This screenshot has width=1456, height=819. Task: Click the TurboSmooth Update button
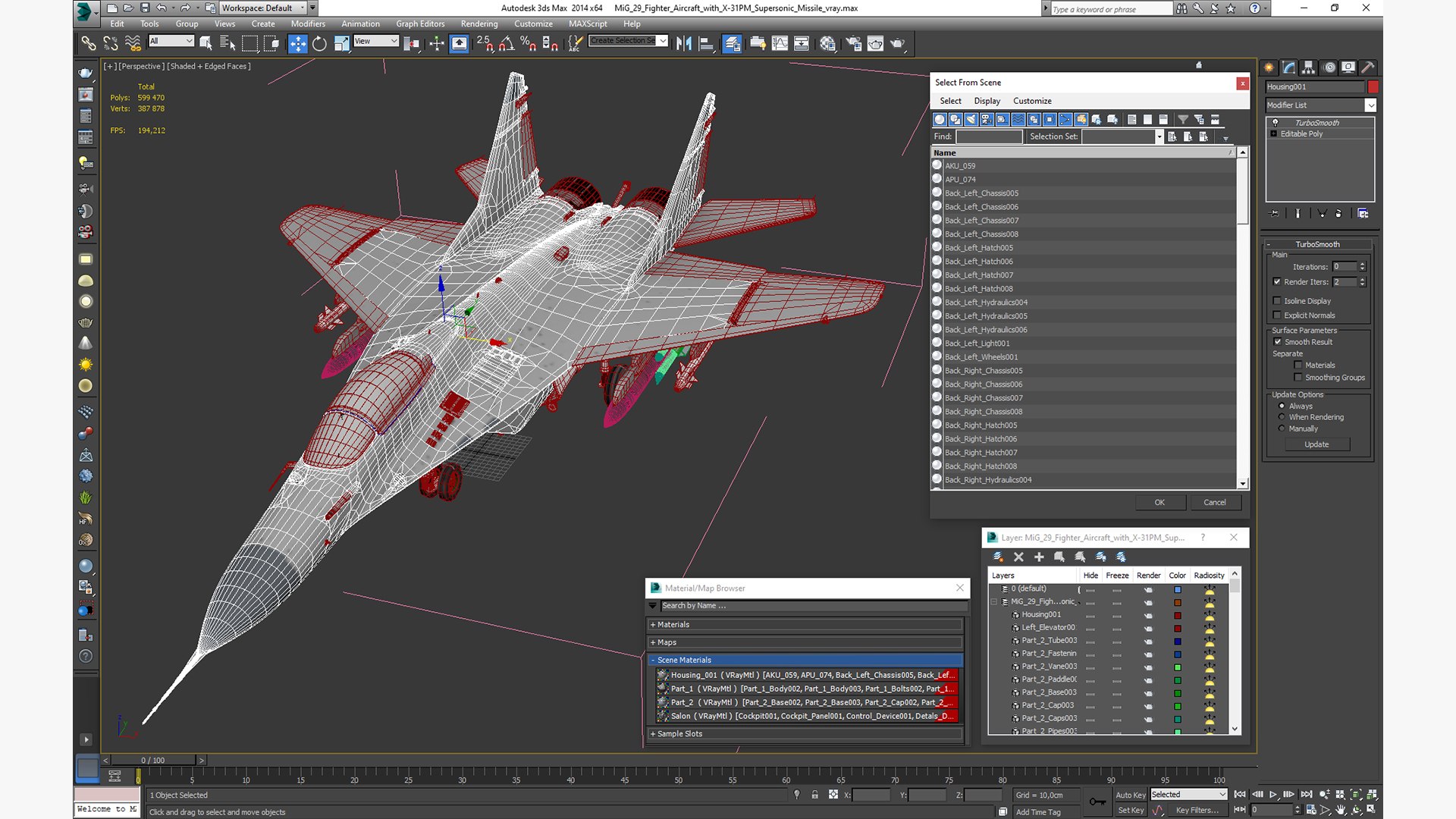point(1316,444)
